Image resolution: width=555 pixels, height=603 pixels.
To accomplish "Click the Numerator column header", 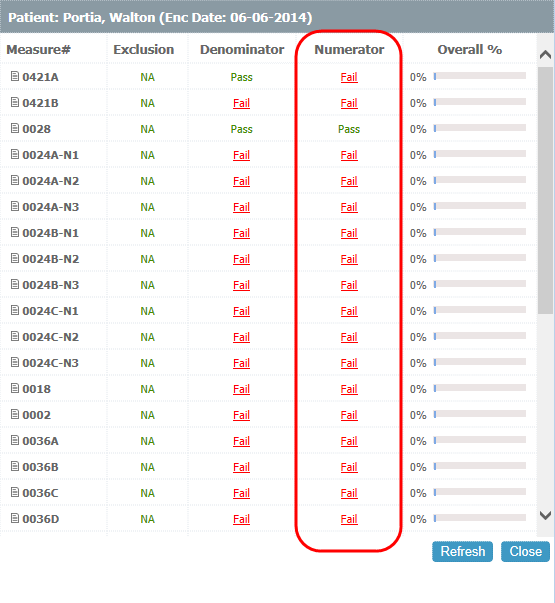I will point(349,50).
